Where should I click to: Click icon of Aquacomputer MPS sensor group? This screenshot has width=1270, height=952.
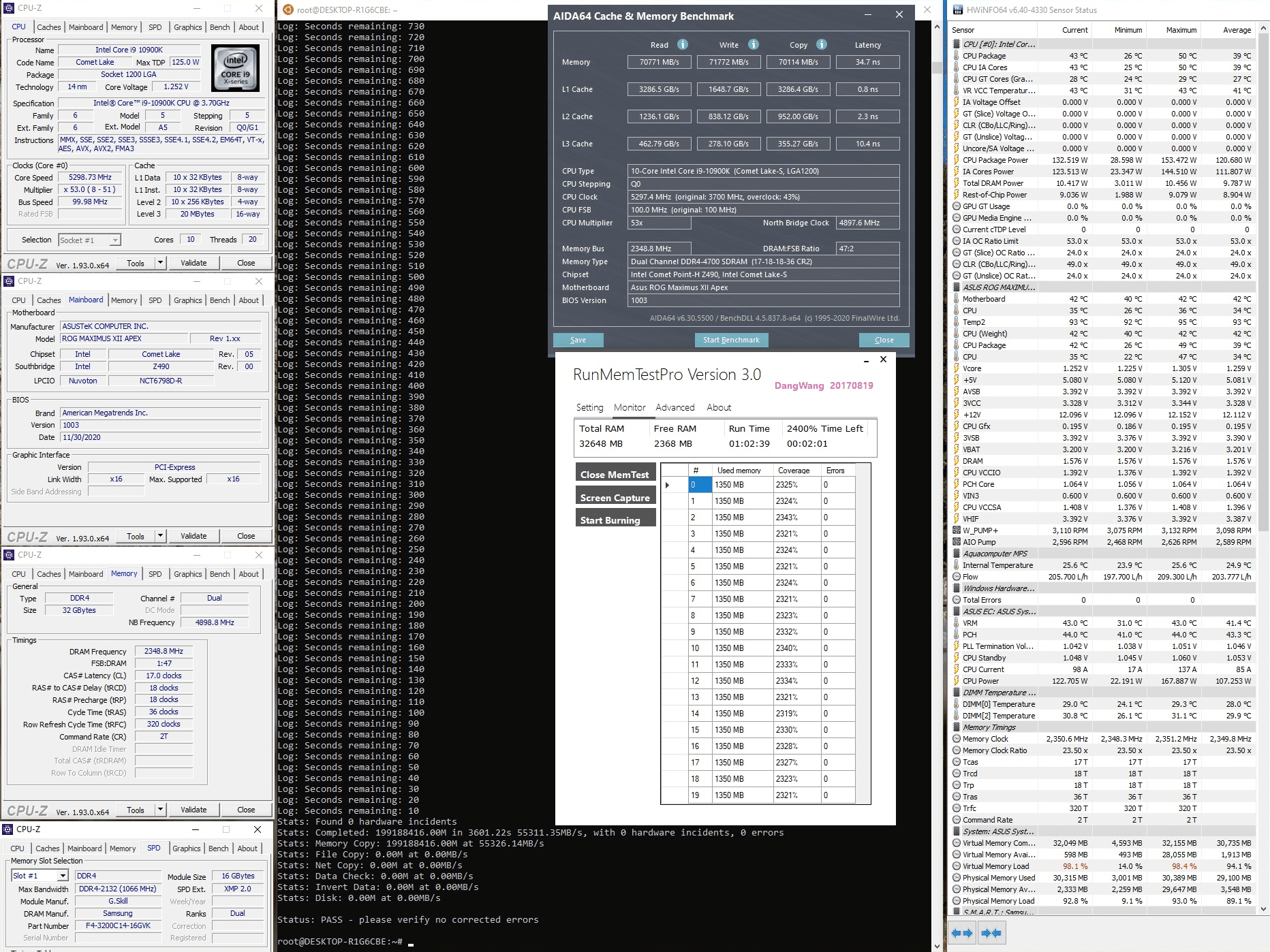[957, 554]
